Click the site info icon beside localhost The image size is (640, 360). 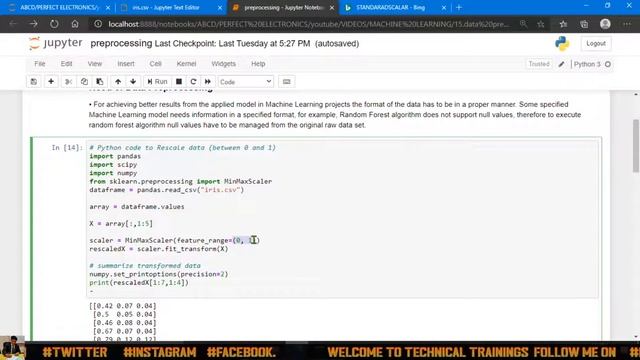click(x=98, y=24)
